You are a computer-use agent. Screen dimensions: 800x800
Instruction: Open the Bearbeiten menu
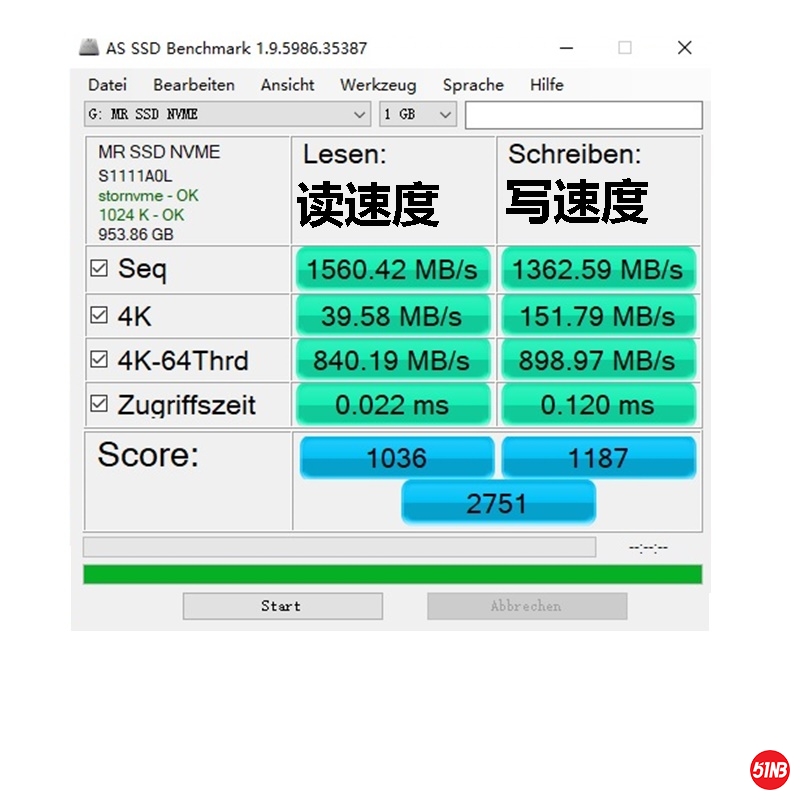194,85
